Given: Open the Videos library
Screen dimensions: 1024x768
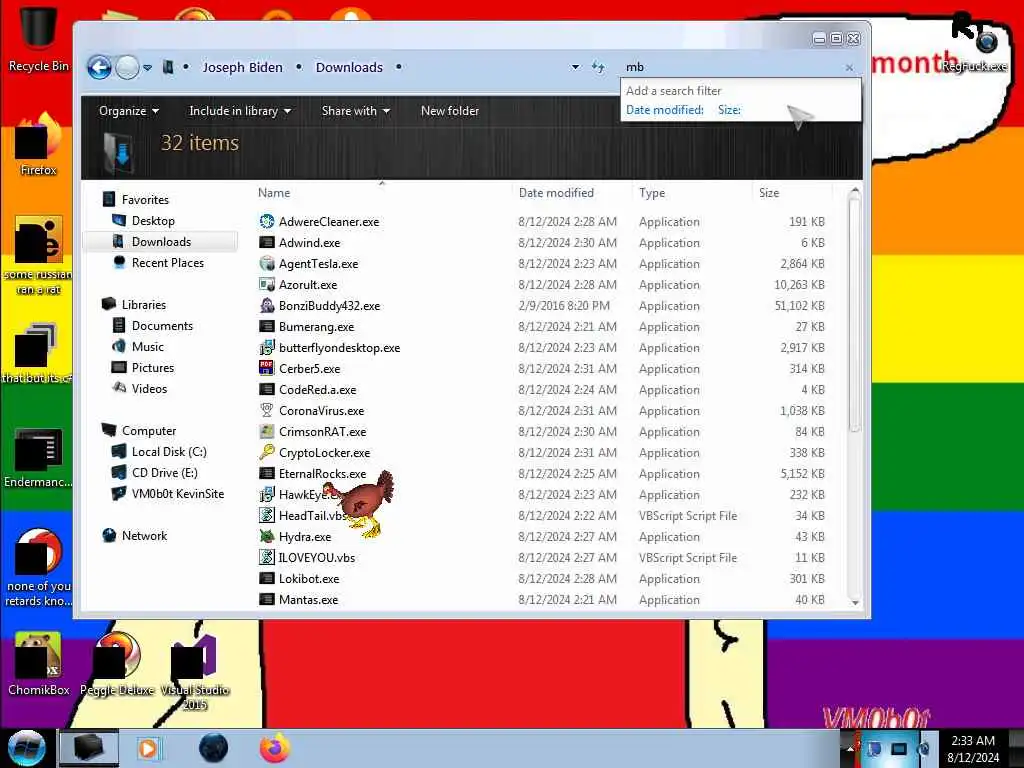Looking at the screenshot, I should [149, 389].
